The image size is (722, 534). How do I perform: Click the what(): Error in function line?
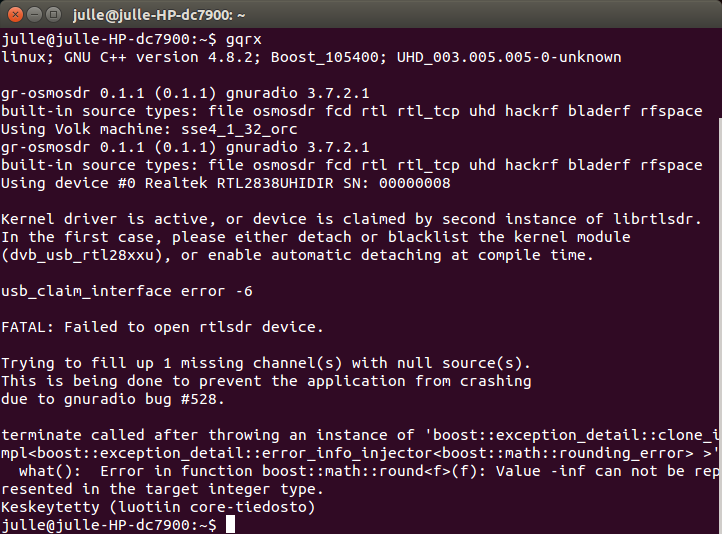point(369,471)
